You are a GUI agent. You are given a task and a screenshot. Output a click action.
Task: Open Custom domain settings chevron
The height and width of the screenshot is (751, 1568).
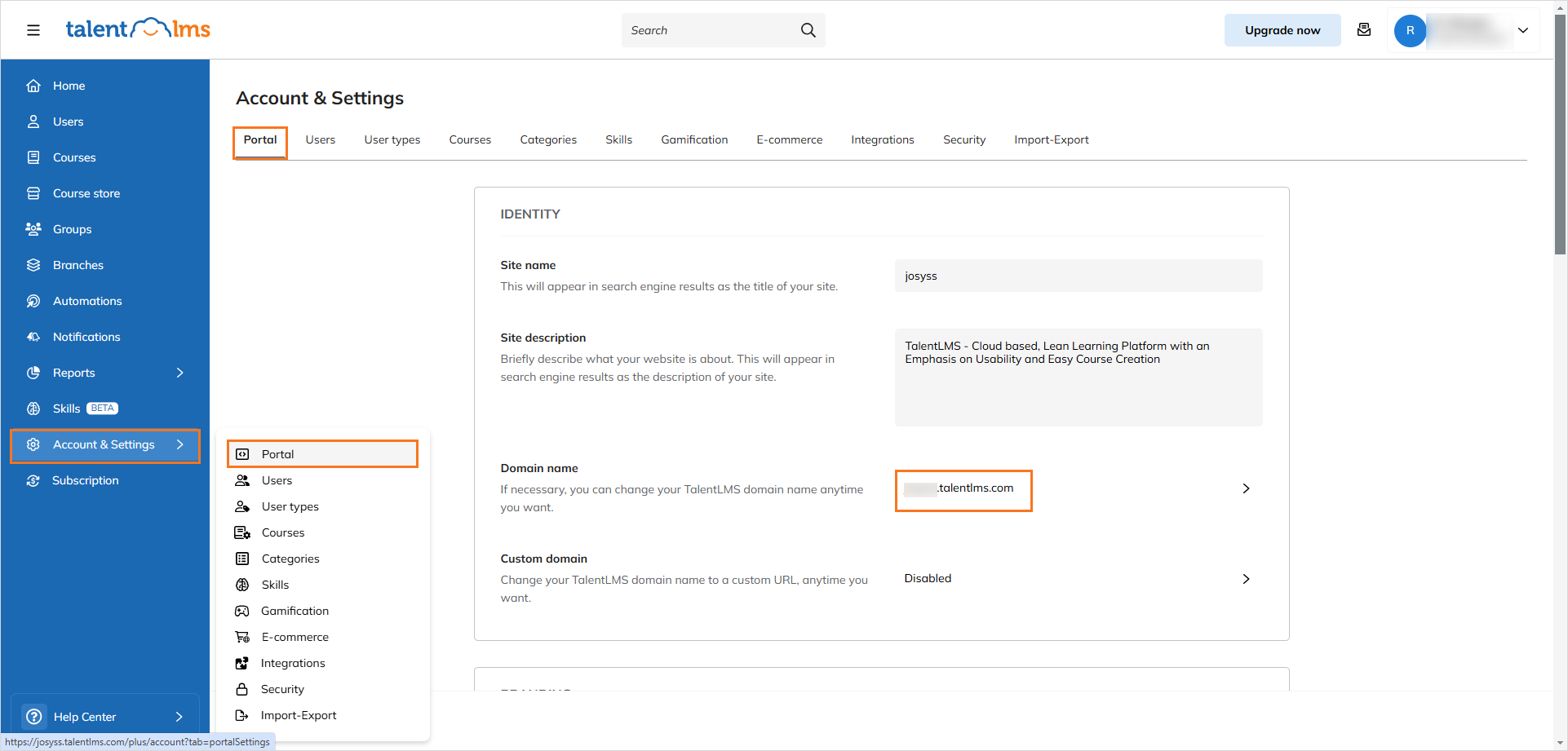(x=1246, y=579)
